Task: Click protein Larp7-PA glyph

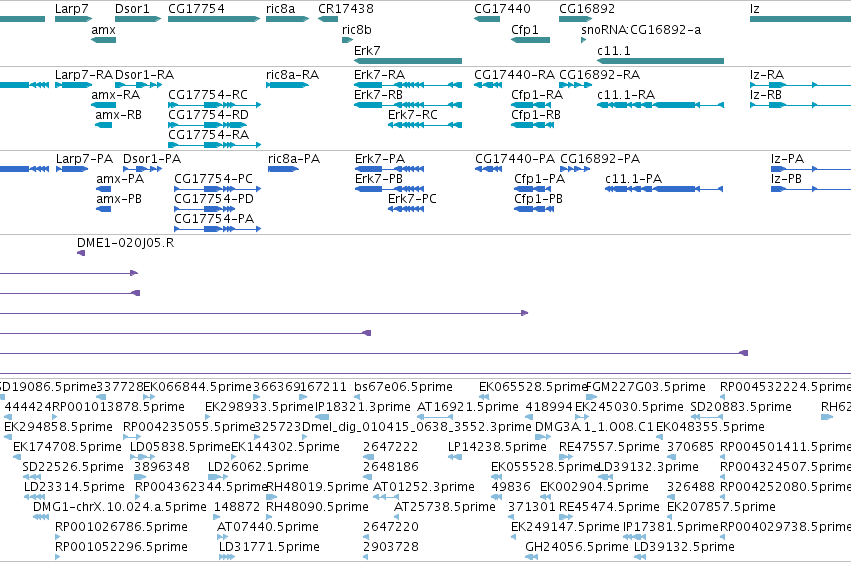Action: pyautogui.click(x=72, y=169)
